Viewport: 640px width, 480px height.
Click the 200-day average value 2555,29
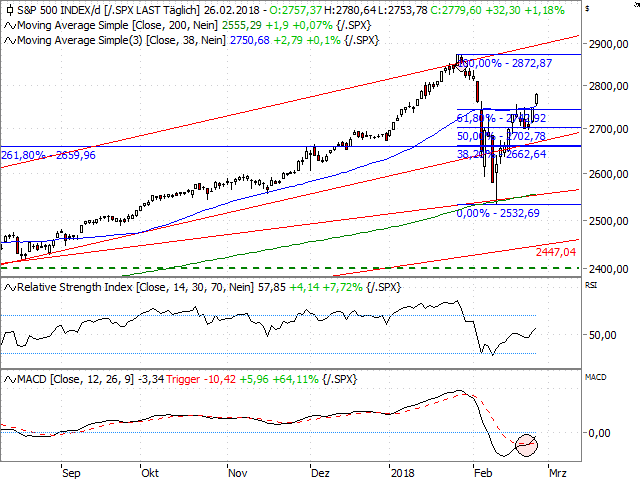242,26
